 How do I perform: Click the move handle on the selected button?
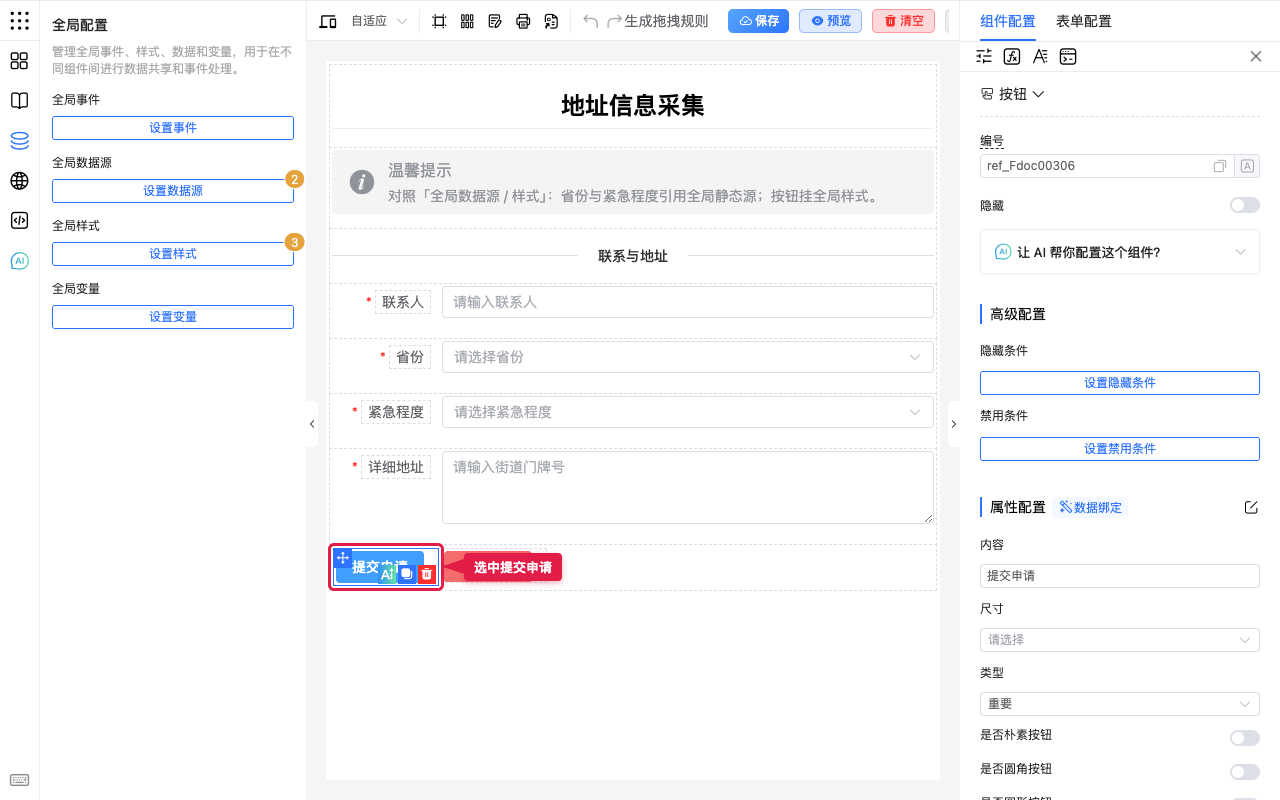[343, 558]
